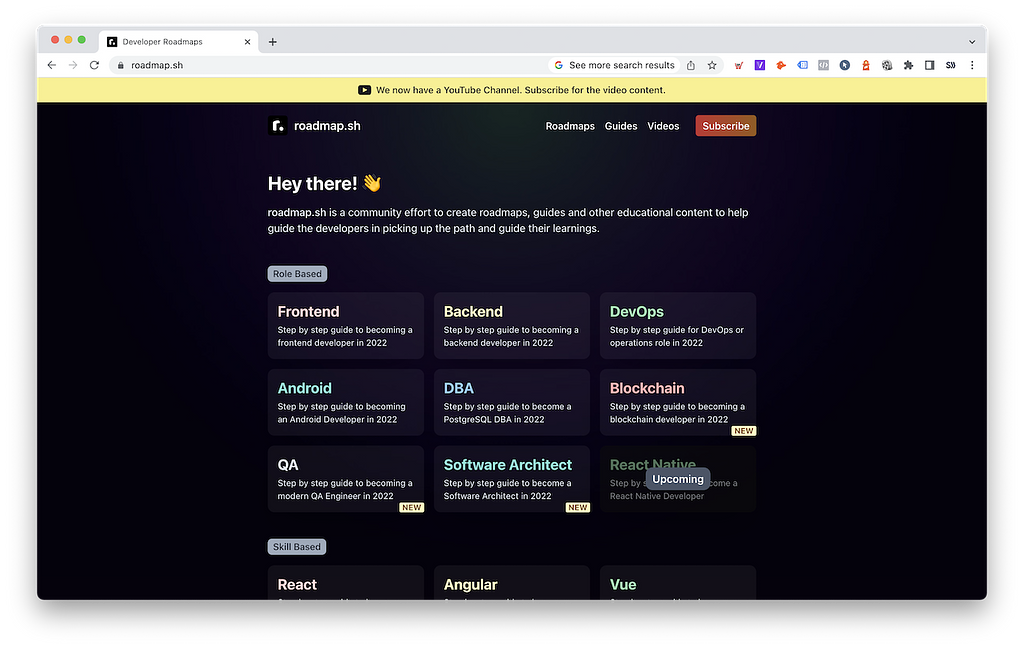Open the Frontend roadmap card
The image size is (1024, 649).
pyautogui.click(x=345, y=325)
